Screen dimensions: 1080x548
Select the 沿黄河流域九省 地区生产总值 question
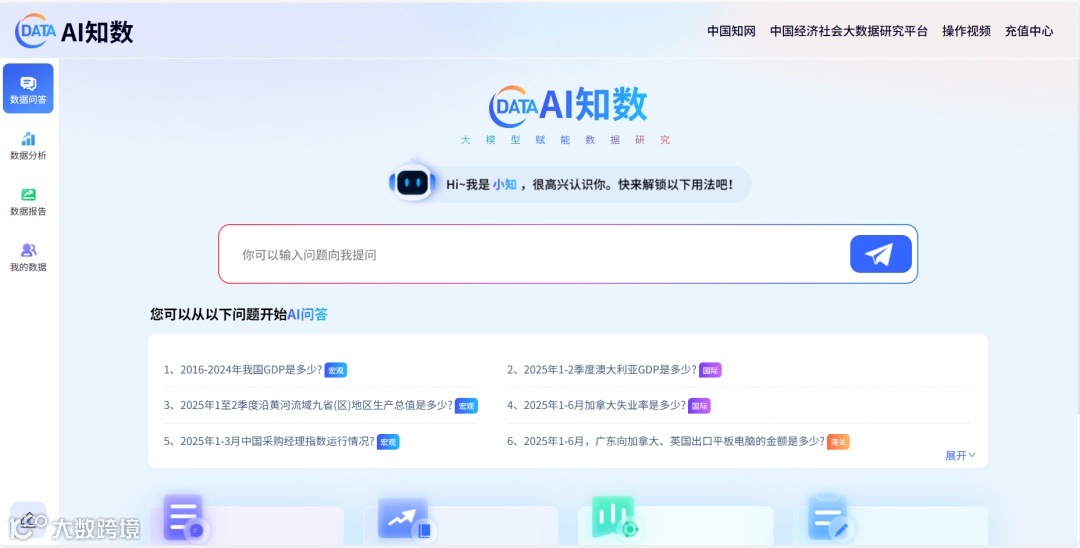pyautogui.click(x=308, y=405)
